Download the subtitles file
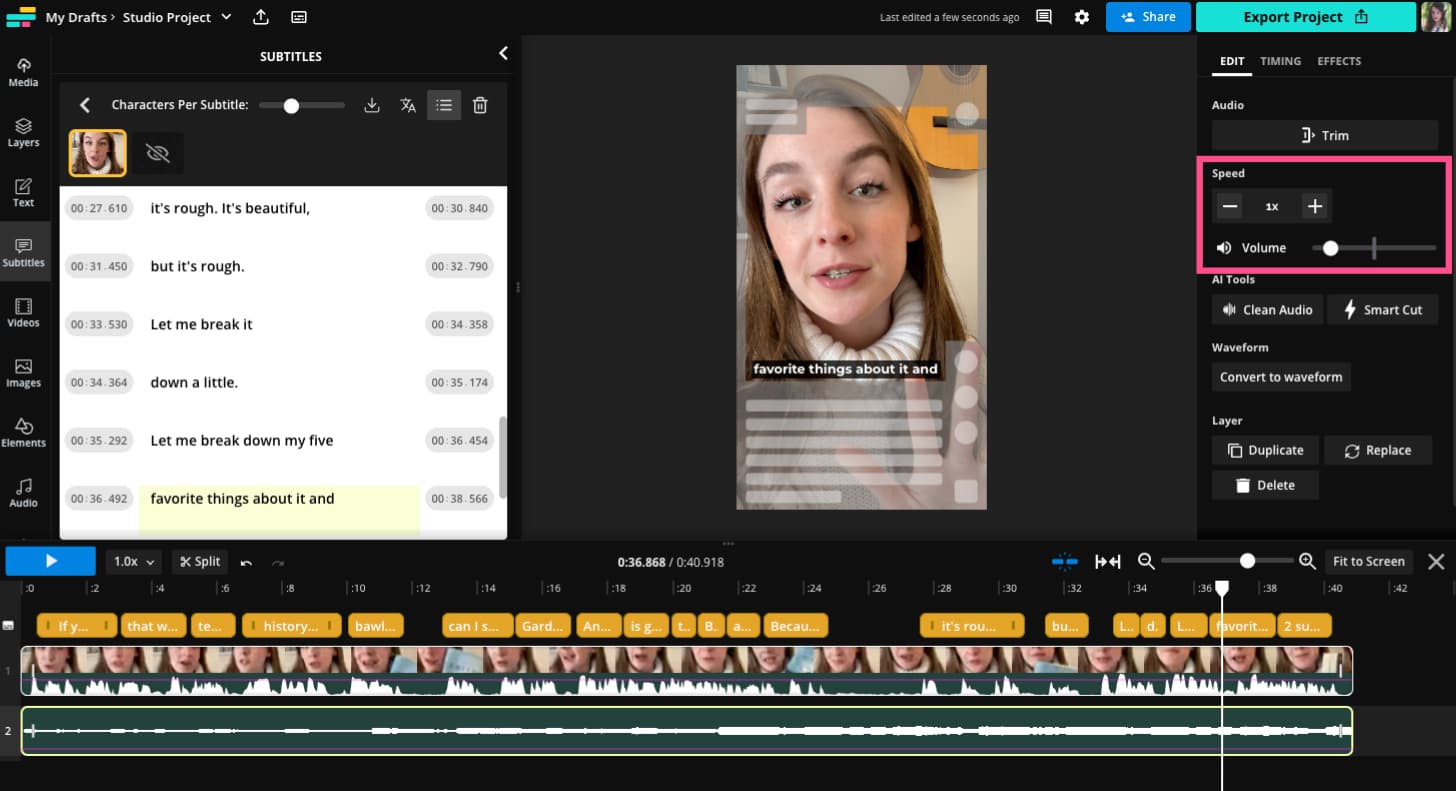The height and width of the screenshot is (791, 1456). click(x=372, y=105)
